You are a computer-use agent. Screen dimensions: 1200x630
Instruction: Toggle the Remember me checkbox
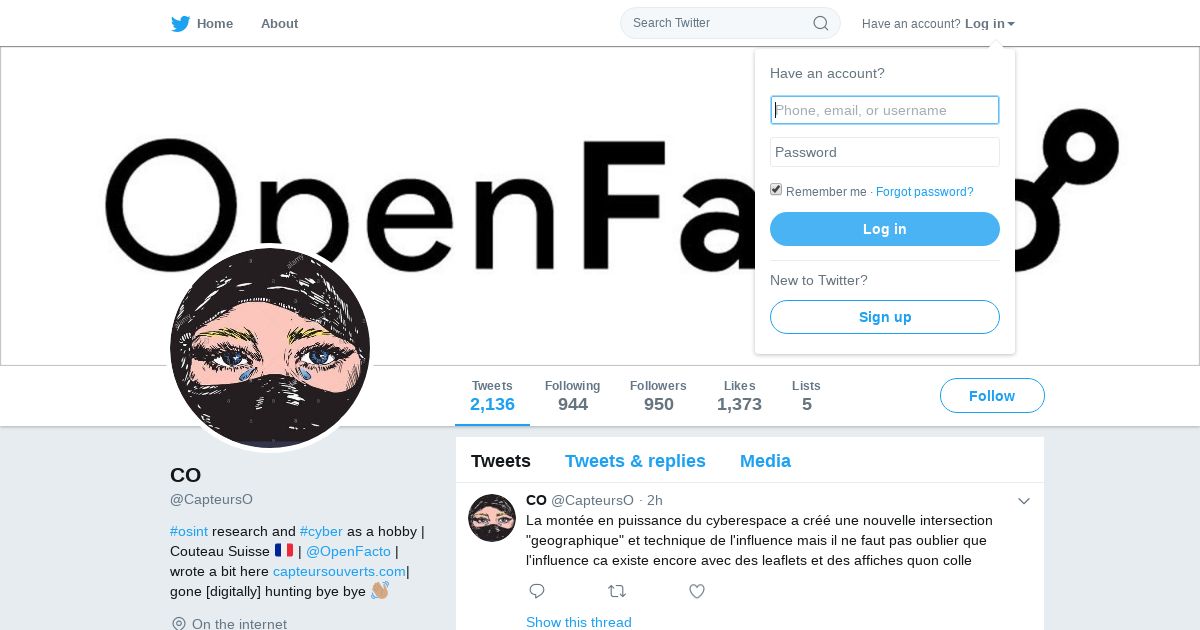pyautogui.click(x=776, y=190)
